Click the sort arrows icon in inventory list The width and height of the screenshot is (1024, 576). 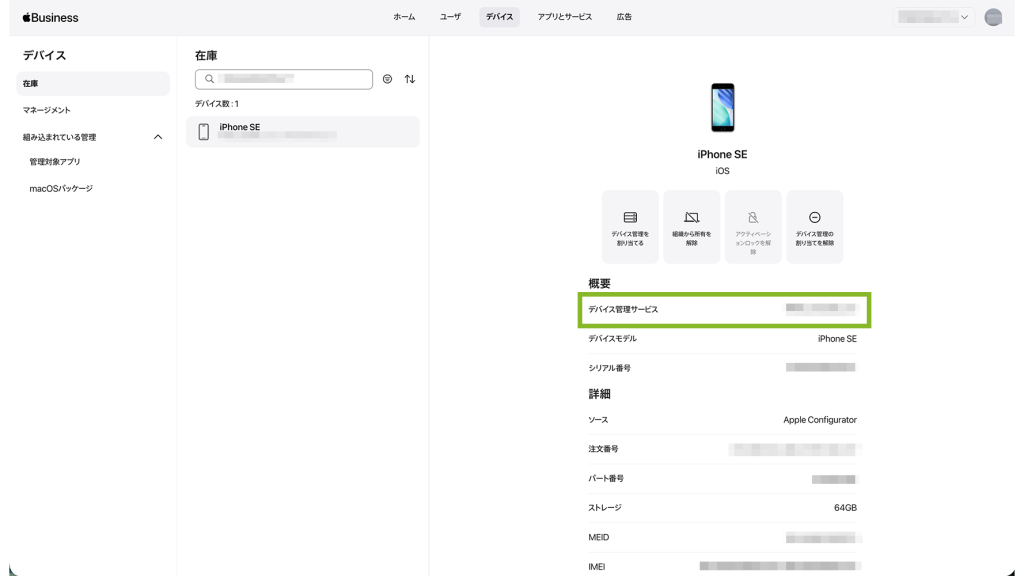click(410, 79)
